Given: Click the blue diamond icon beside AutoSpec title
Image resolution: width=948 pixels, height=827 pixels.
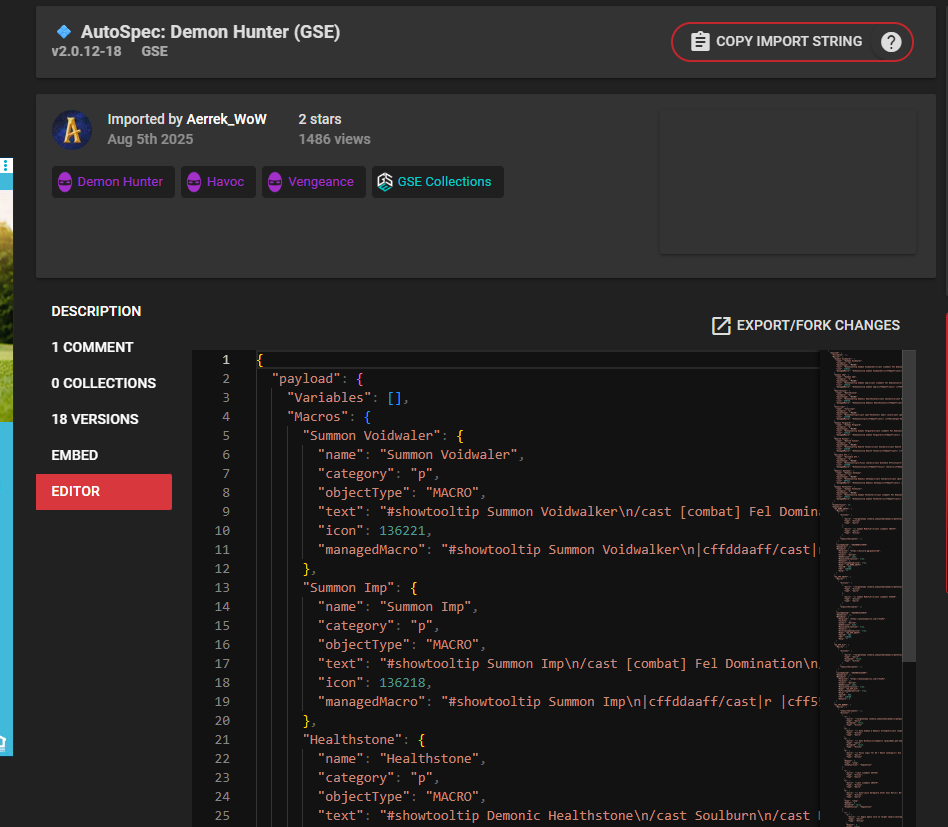Looking at the screenshot, I should coord(64,32).
